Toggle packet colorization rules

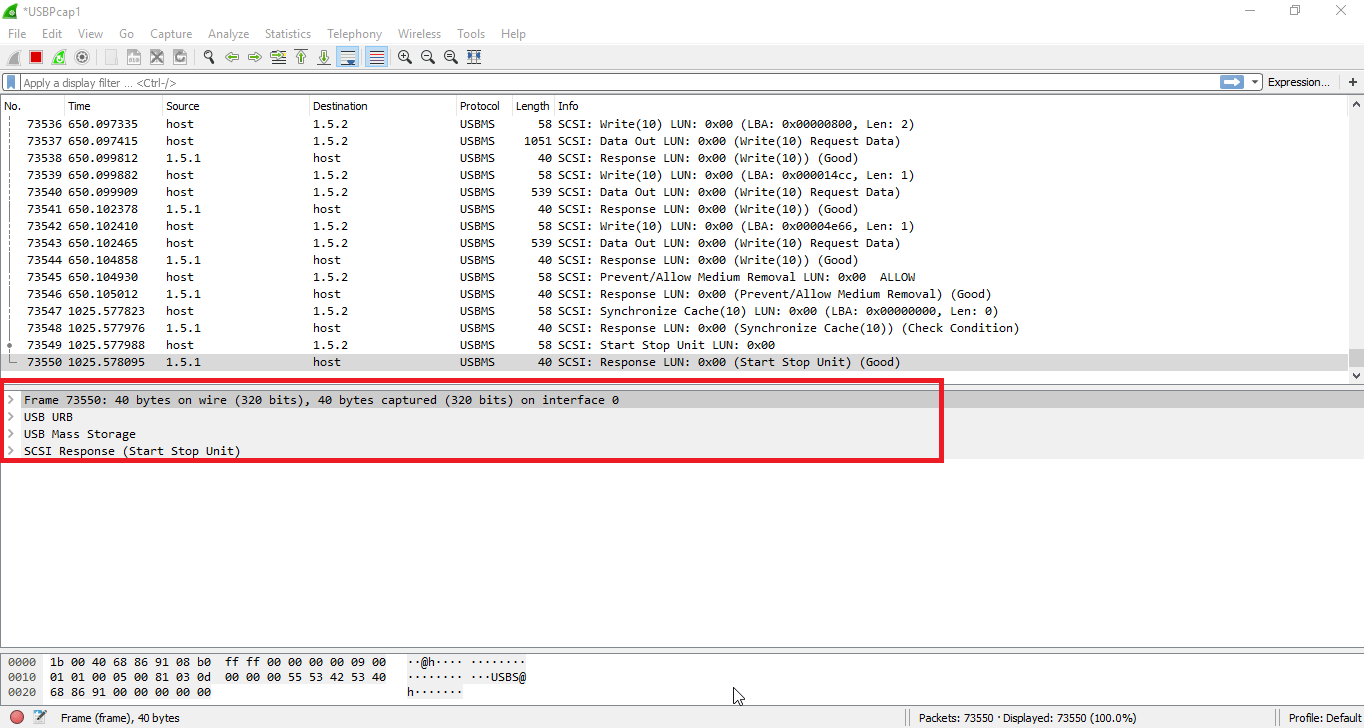[x=376, y=57]
